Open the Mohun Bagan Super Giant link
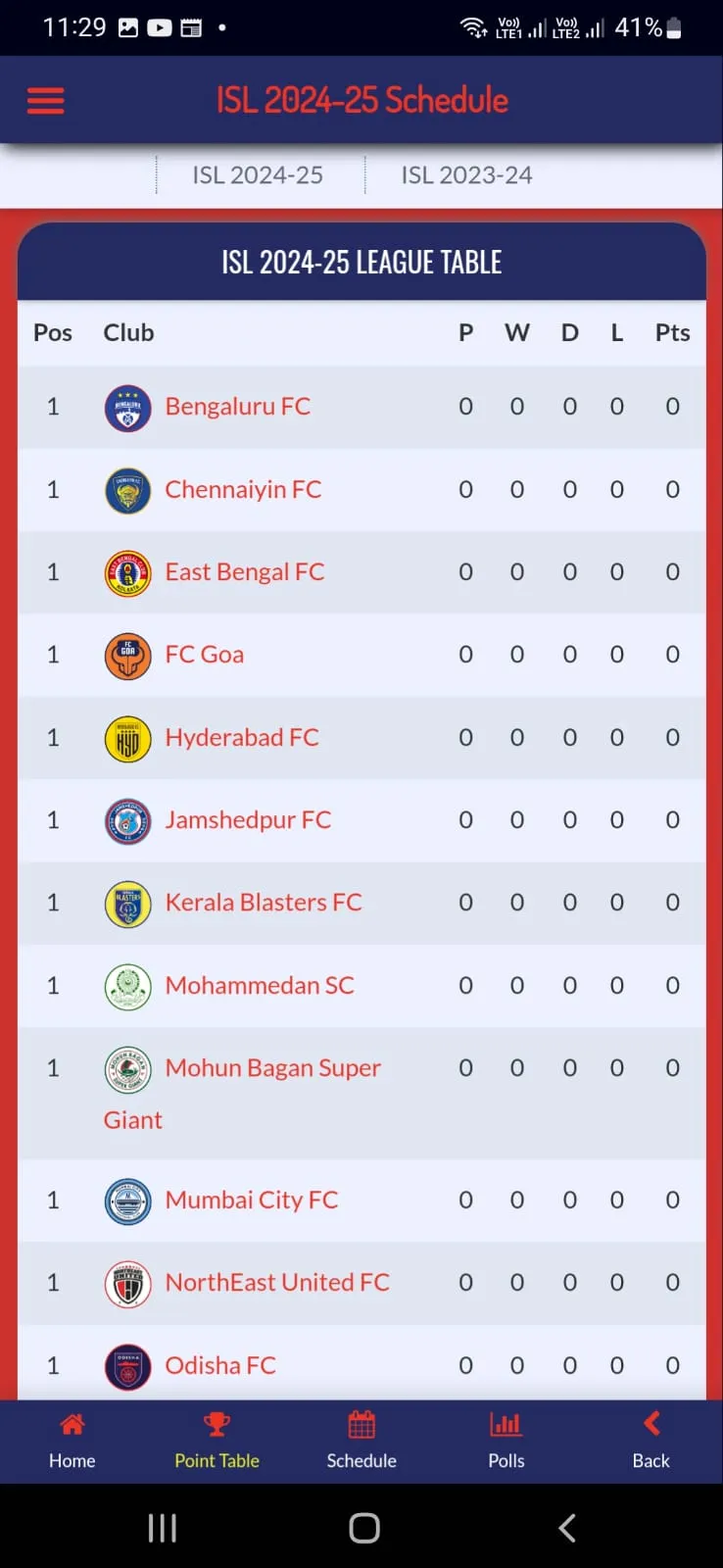 tap(242, 1094)
